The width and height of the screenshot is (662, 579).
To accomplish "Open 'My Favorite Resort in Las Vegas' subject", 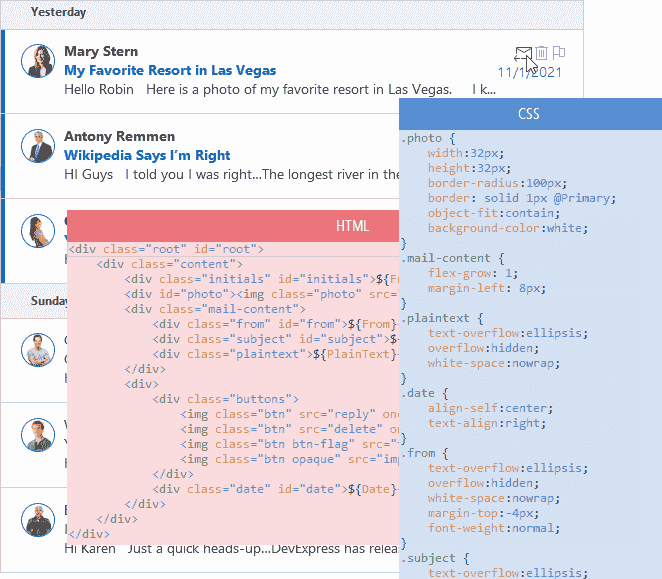I will pyautogui.click(x=170, y=70).
